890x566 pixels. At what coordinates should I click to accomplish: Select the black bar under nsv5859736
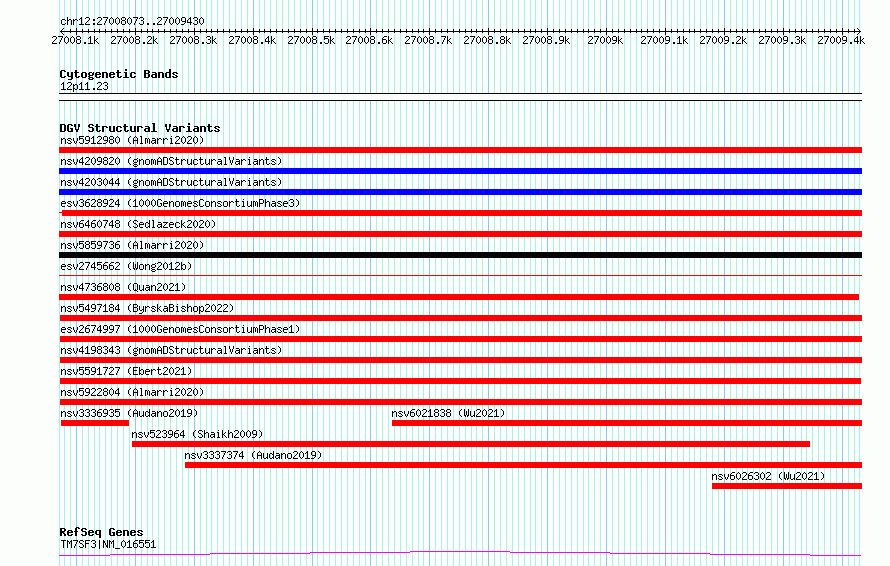[460, 255]
